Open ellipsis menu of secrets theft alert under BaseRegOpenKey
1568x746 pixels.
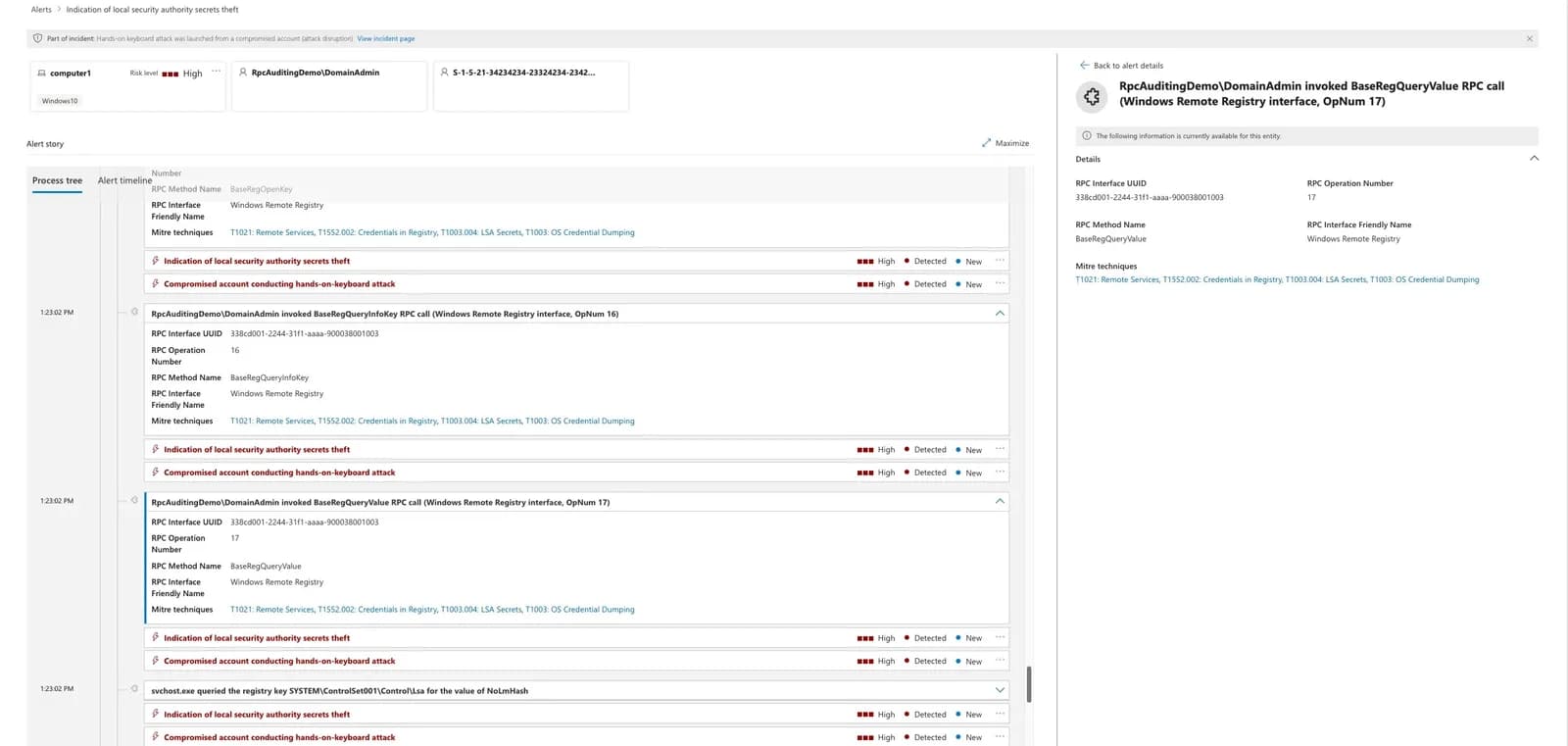coord(1000,261)
